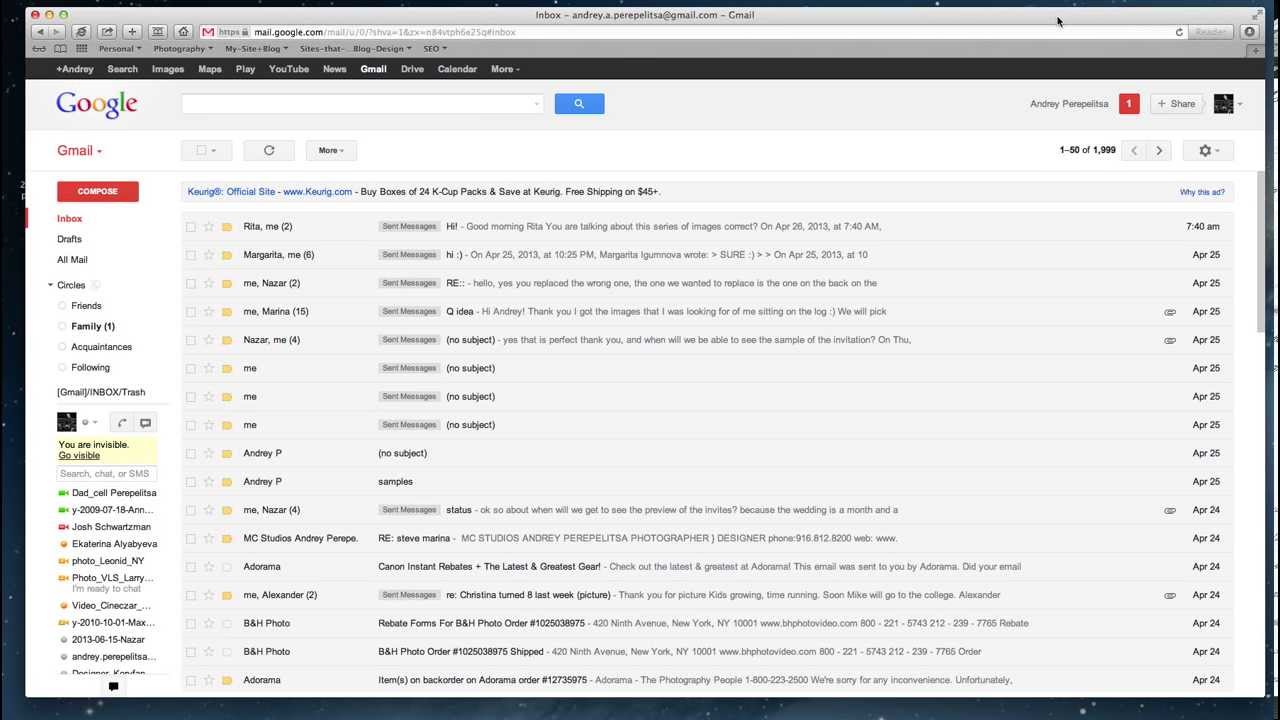Click the Why this ad? link
This screenshot has height=720, width=1280.
1202,192
